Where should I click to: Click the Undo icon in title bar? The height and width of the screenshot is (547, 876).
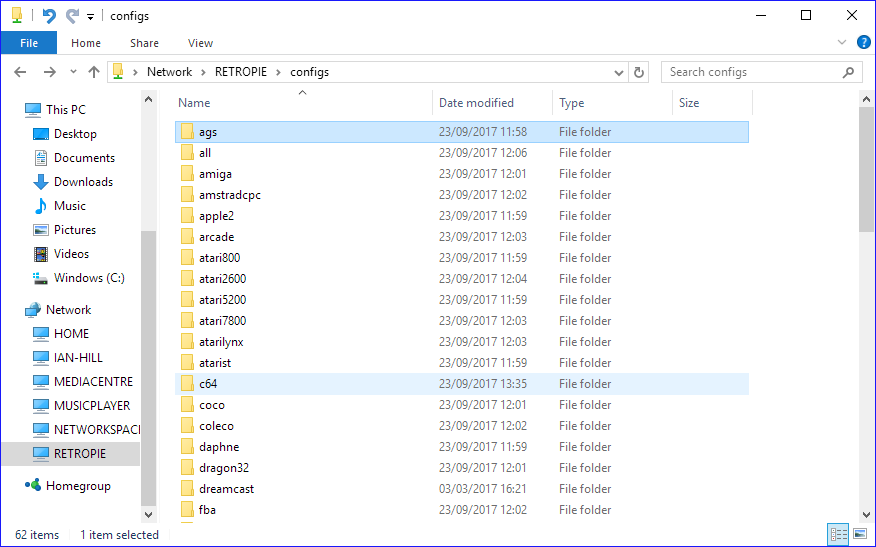coord(49,16)
